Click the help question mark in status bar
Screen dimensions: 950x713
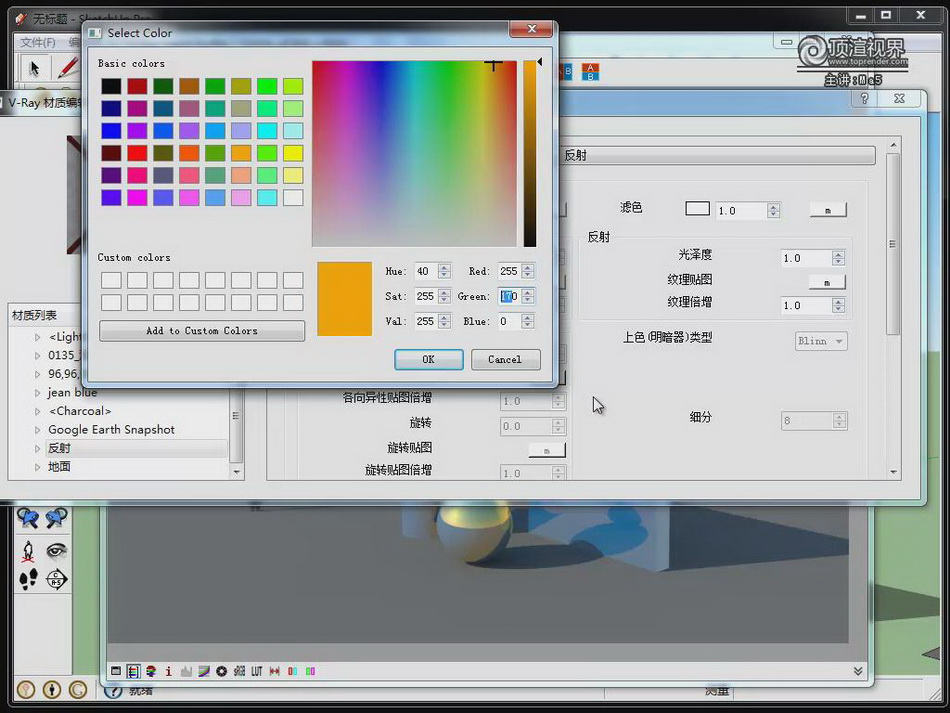click(x=113, y=690)
